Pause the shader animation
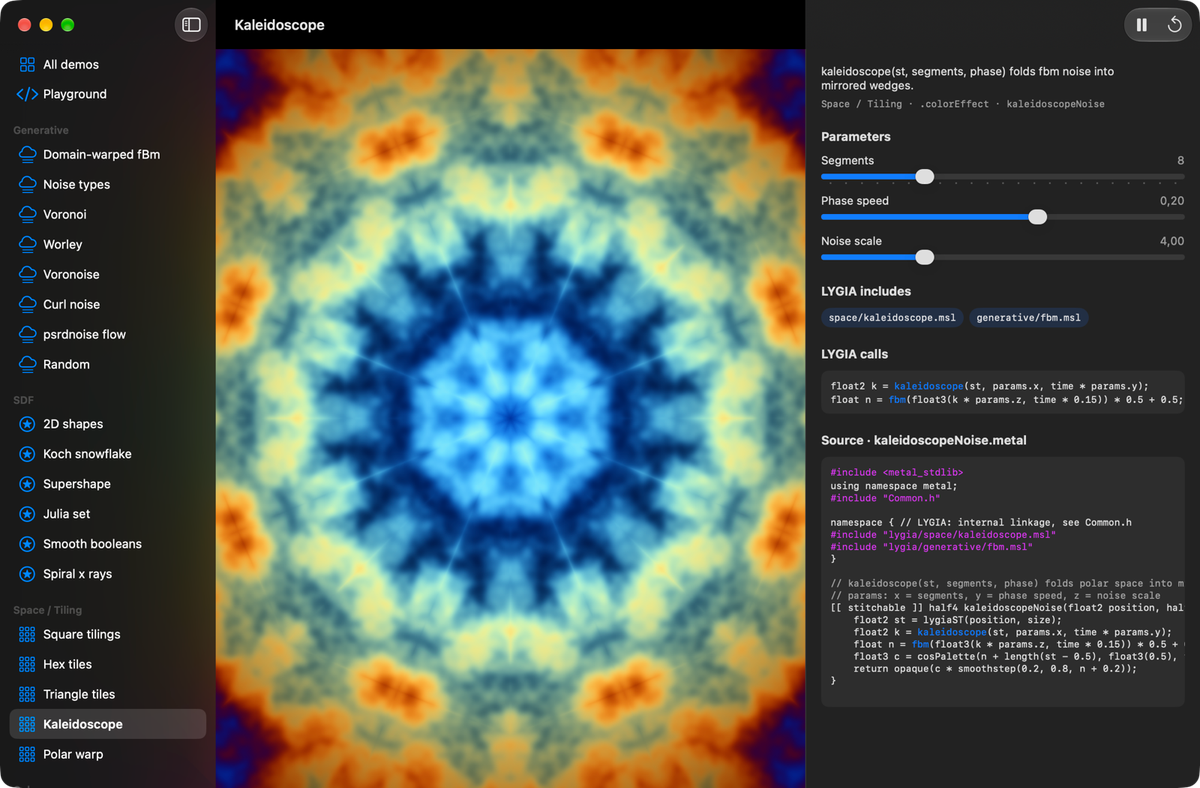The width and height of the screenshot is (1200, 788). click(x=1142, y=25)
